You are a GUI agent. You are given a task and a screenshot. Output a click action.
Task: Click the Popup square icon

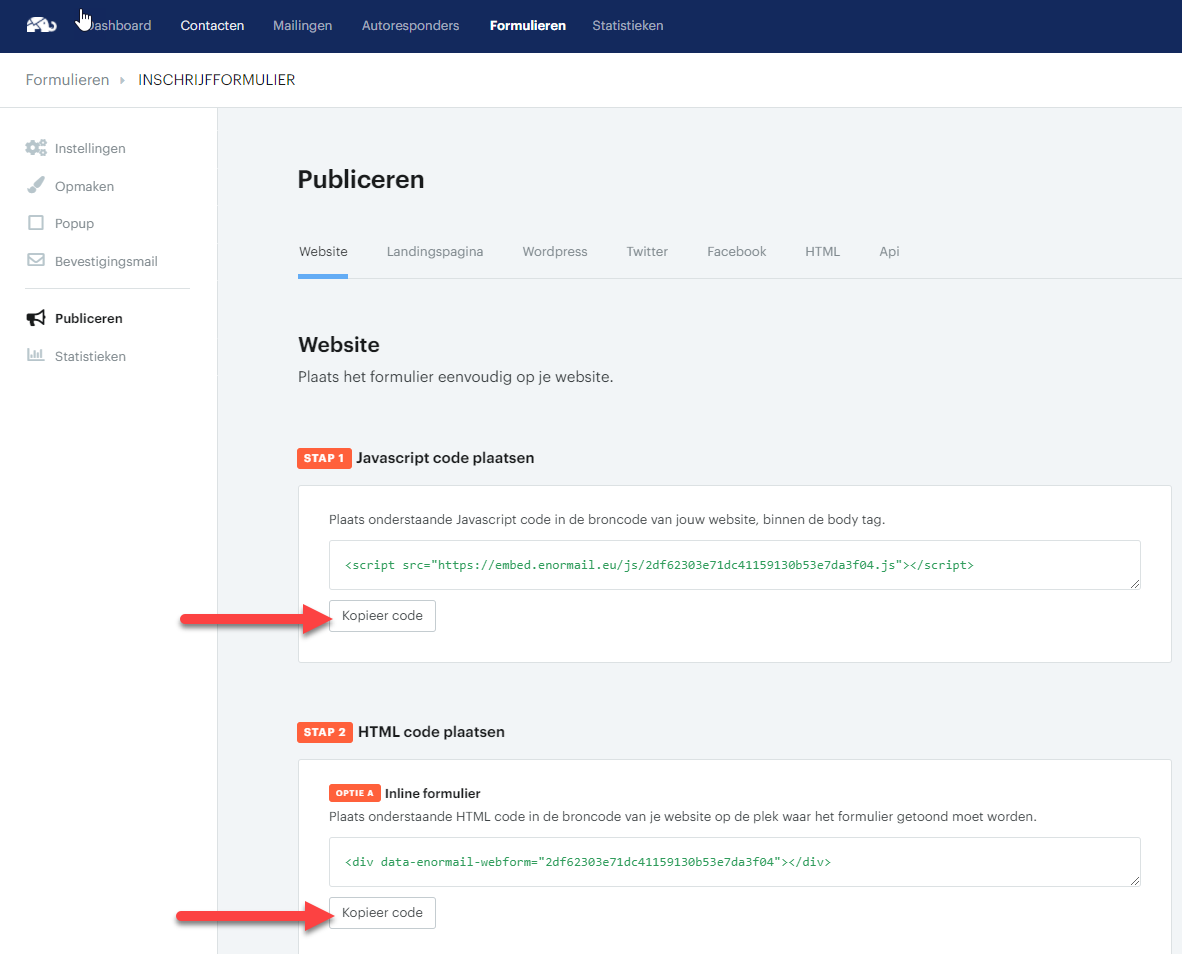pos(35,223)
